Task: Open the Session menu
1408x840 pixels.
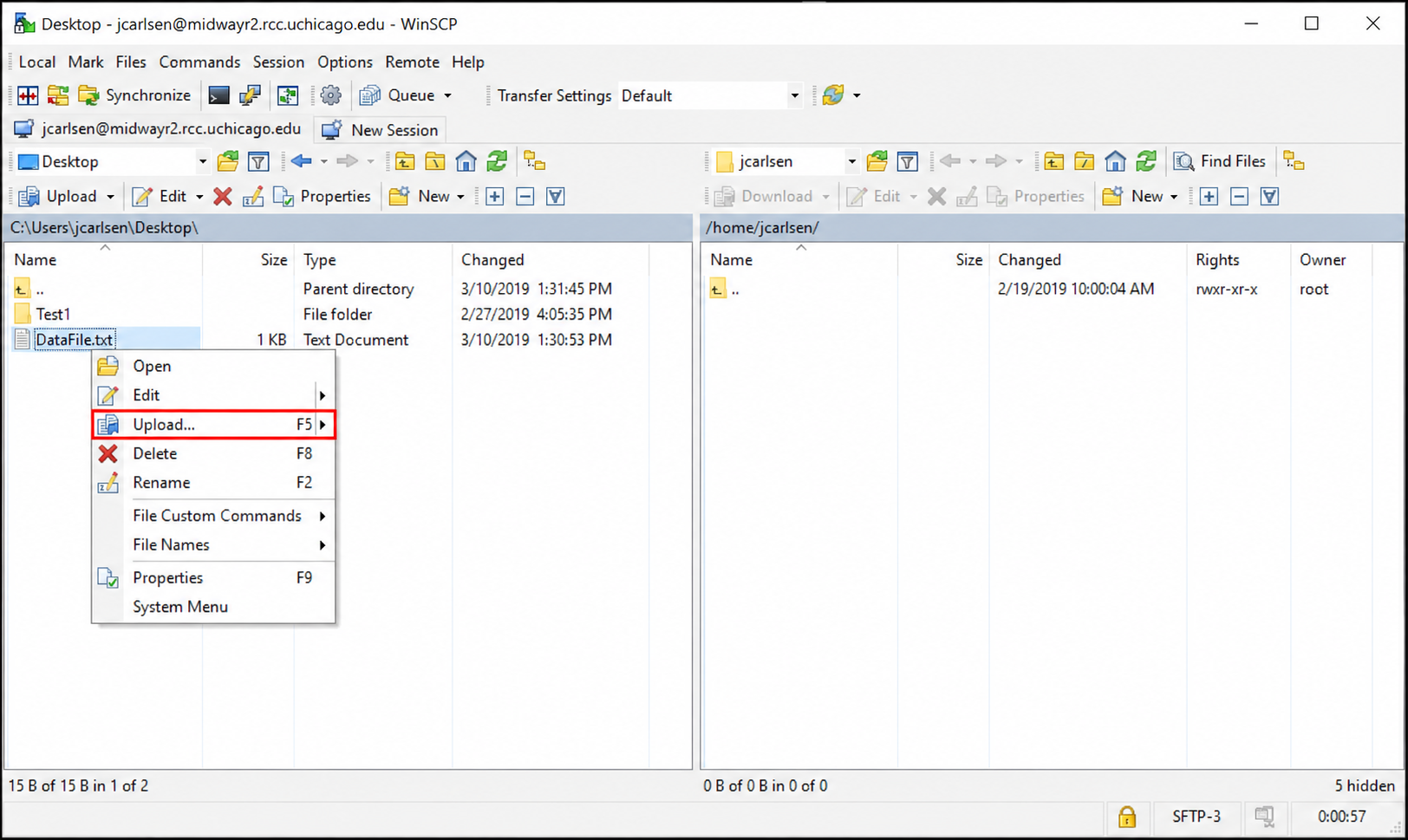Action: coord(278,62)
